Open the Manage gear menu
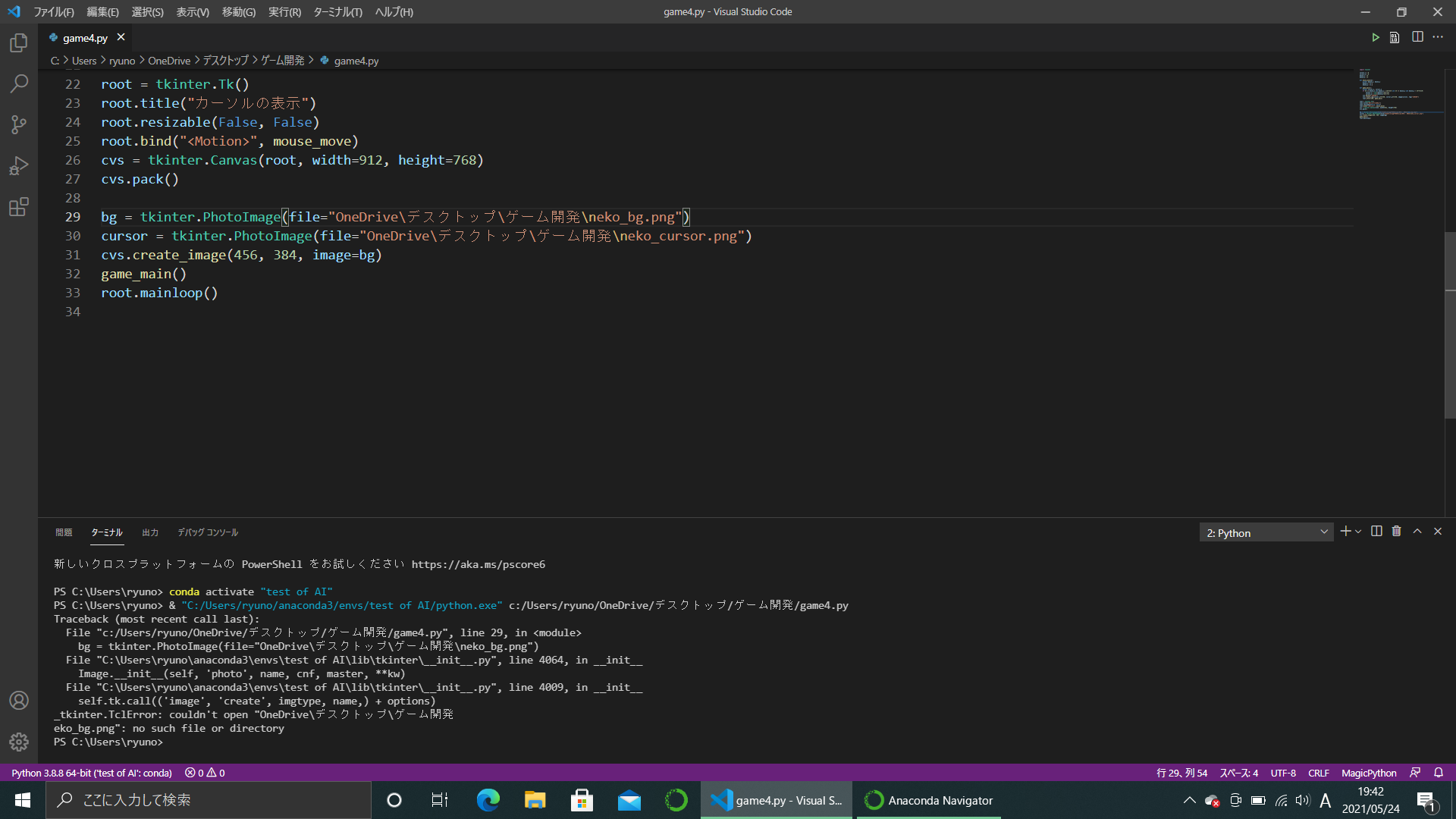 coord(19,742)
